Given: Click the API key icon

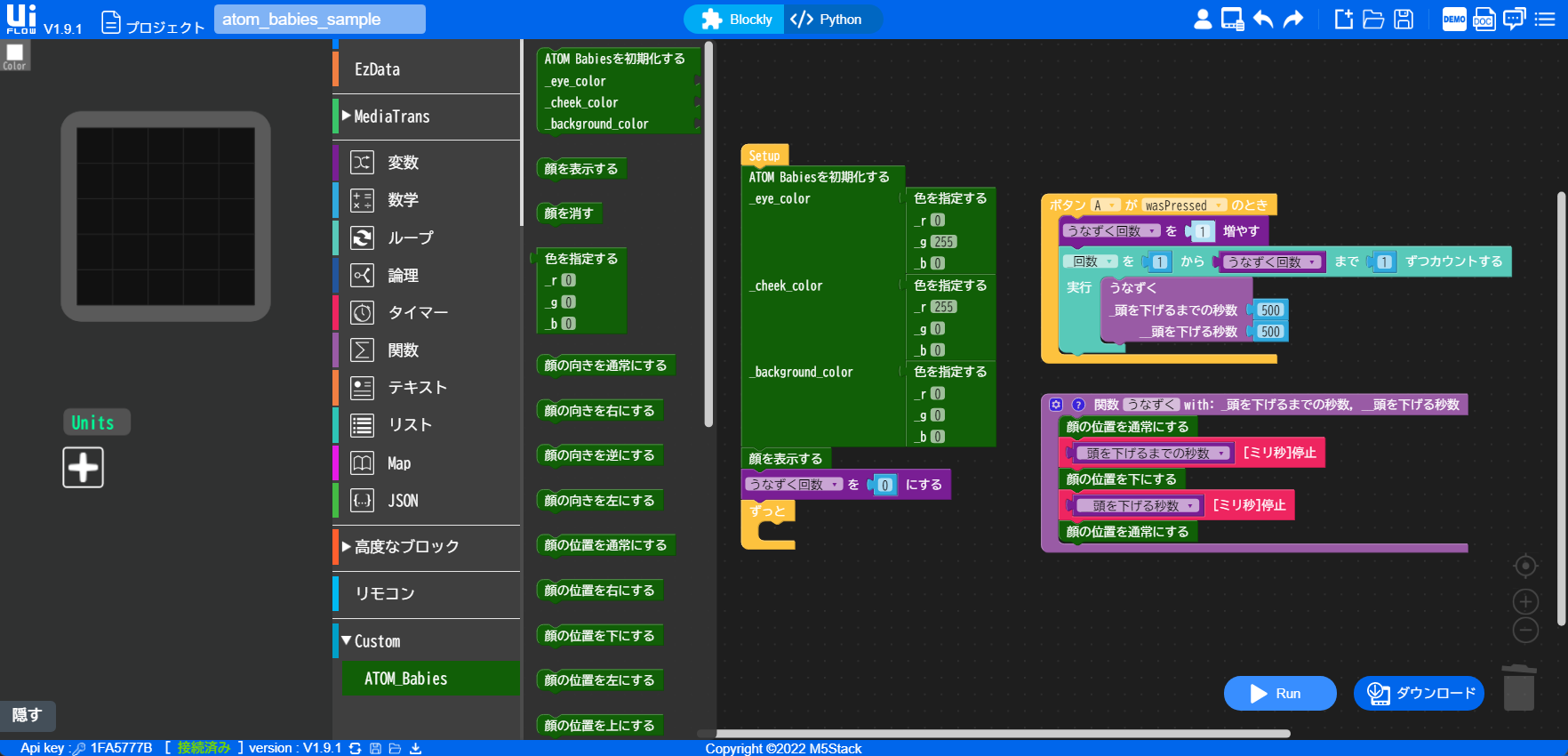Looking at the screenshot, I should coord(78,749).
